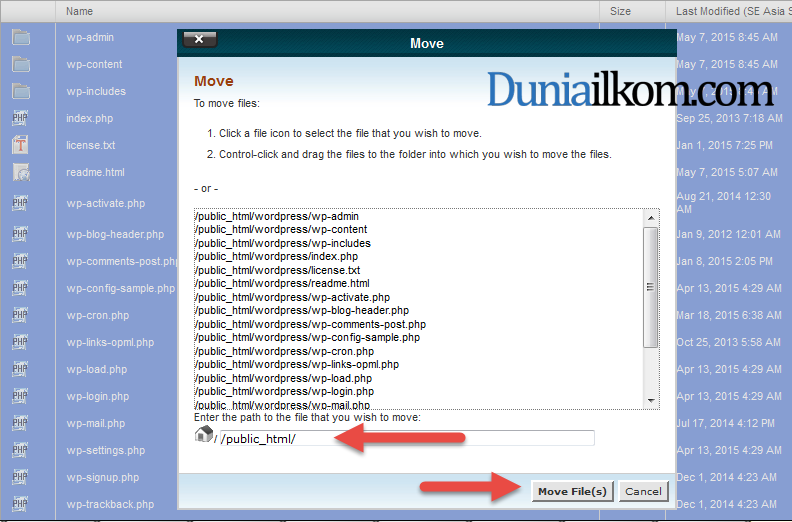Click /public_html/wordpress/wp-admin in the dialog list
Viewport: 792px width, 522px height.
pos(277,216)
